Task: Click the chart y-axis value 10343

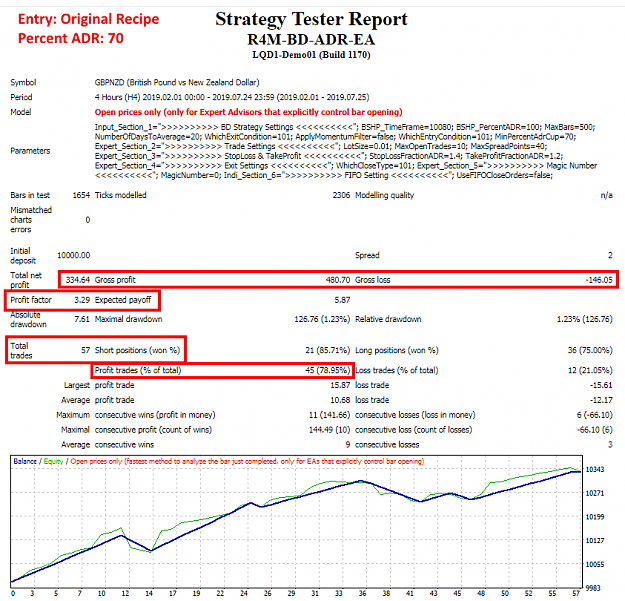Action: point(594,469)
